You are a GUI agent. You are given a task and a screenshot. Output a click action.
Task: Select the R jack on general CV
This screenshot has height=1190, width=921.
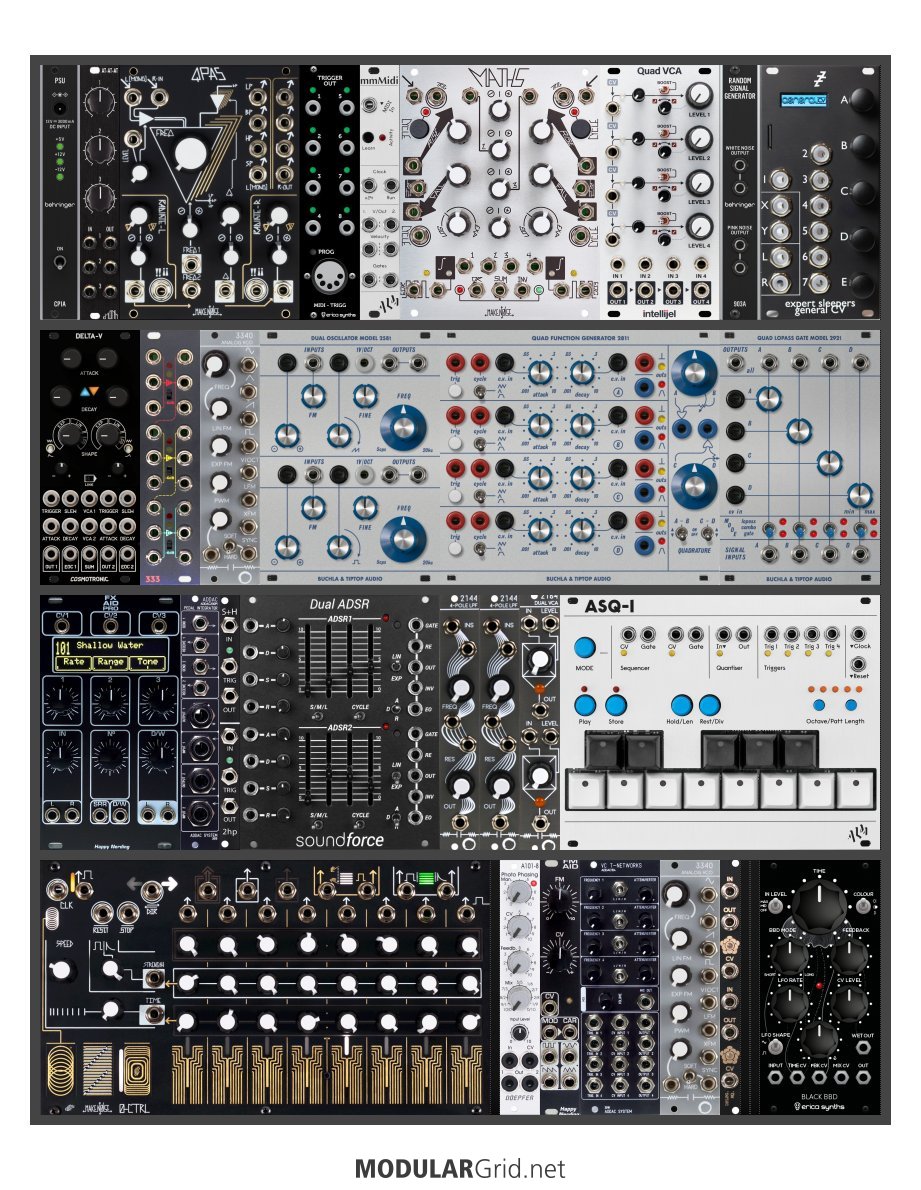[x=779, y=282]
